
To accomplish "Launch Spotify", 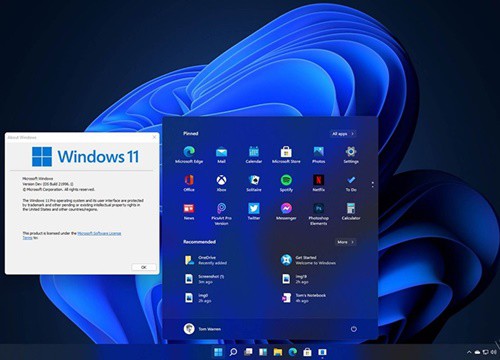I will click(x=286, y=183).
